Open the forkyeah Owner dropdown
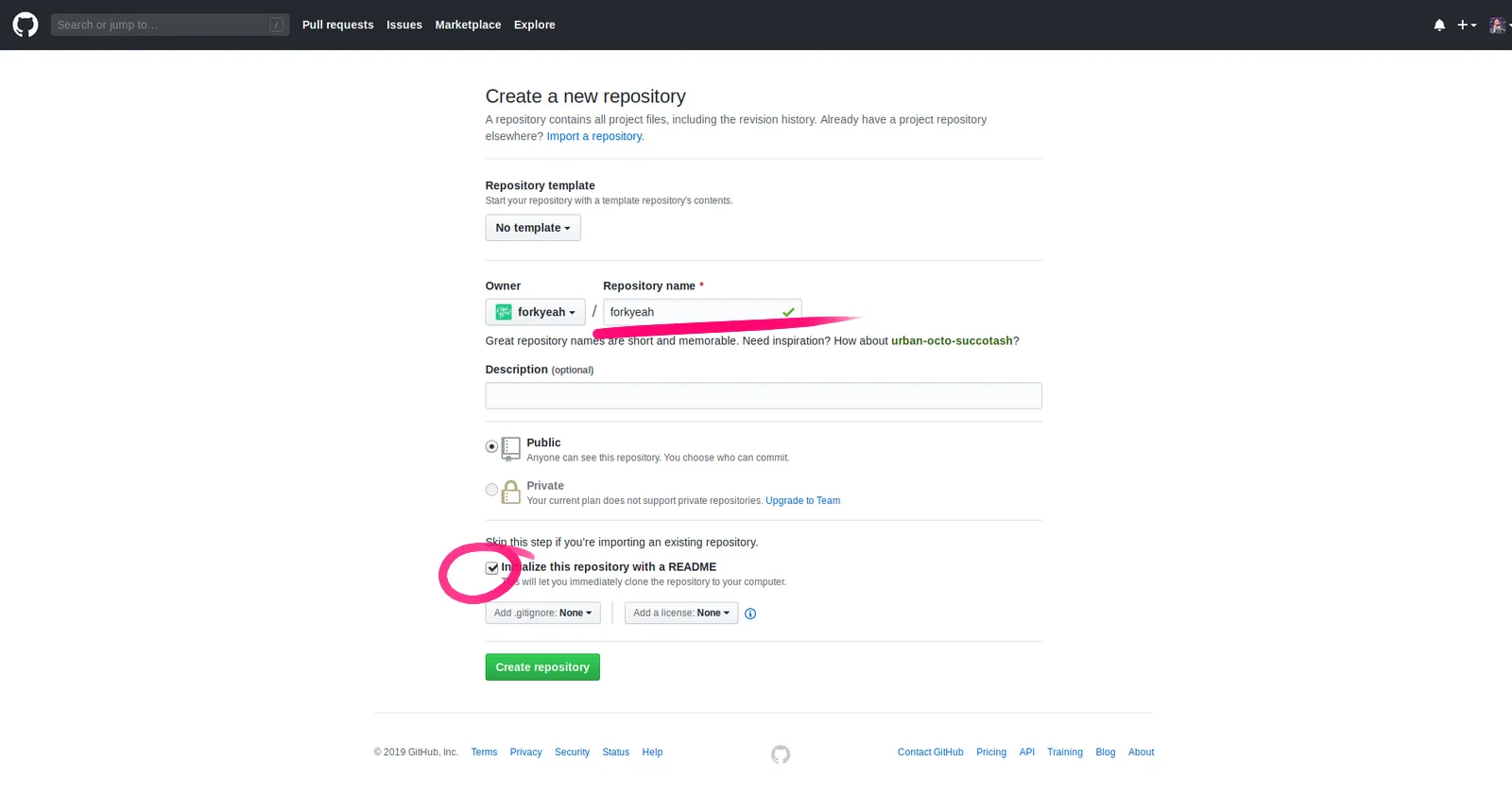Image resolution: width=1512 pixels, height=796 pixels. click(x=536, y=312)
